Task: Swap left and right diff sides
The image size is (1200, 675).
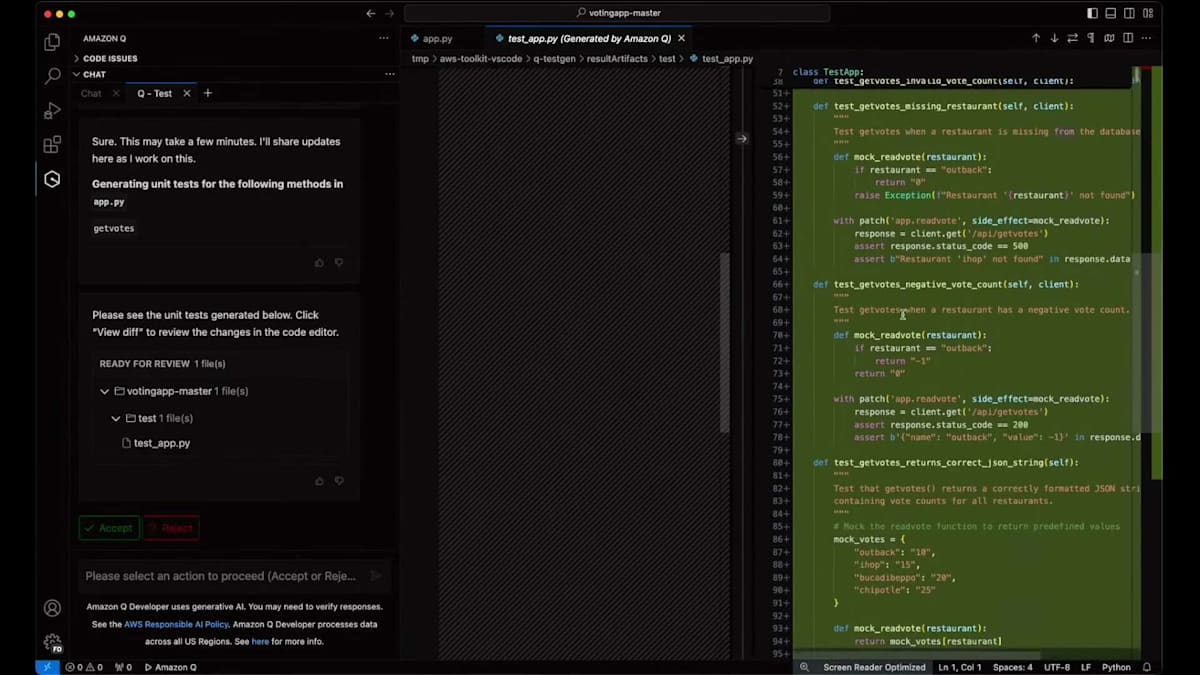Action: 1073,38
